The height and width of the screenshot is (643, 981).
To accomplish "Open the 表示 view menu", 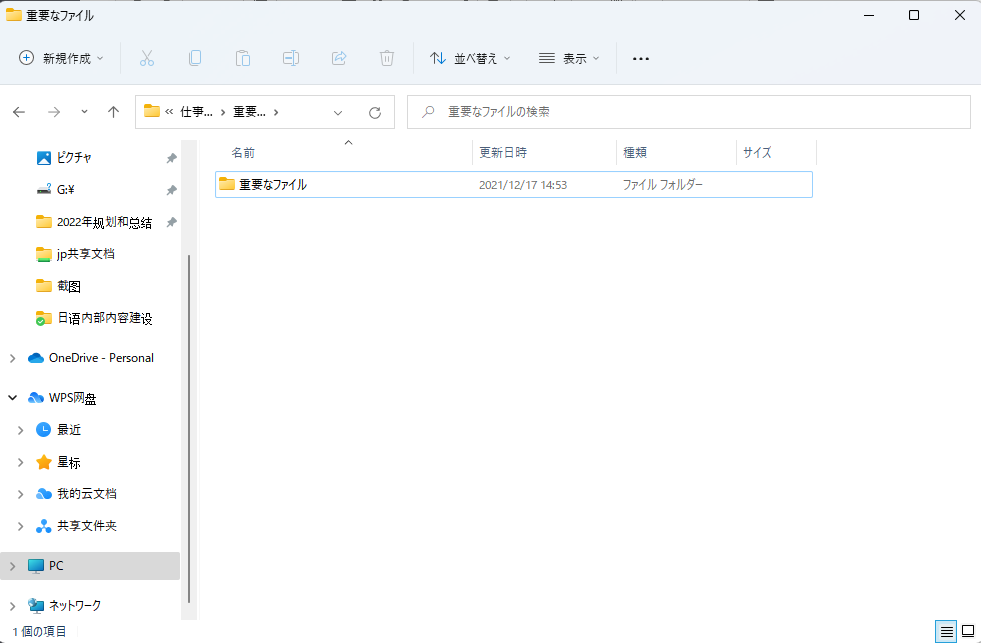I will coord(569,58).
